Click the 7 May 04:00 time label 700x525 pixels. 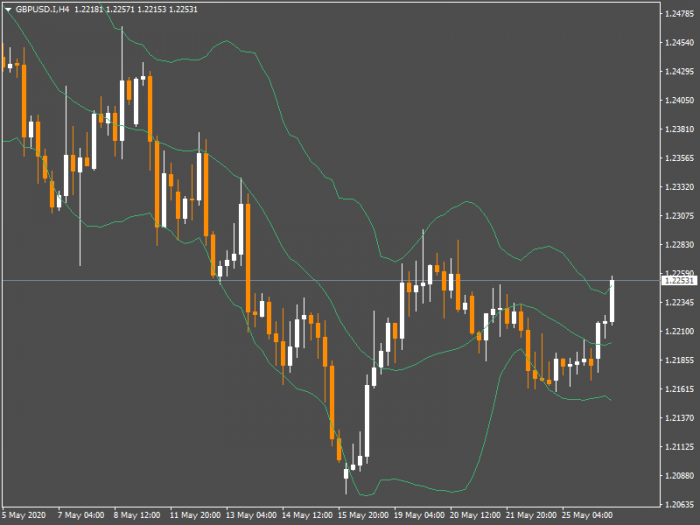pyautogui.click(x=81, y=515)
